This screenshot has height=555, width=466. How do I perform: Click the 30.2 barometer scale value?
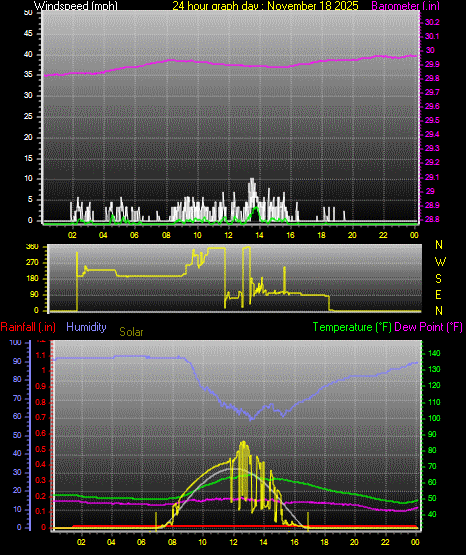pyautogui.click(x=432, y=22)
